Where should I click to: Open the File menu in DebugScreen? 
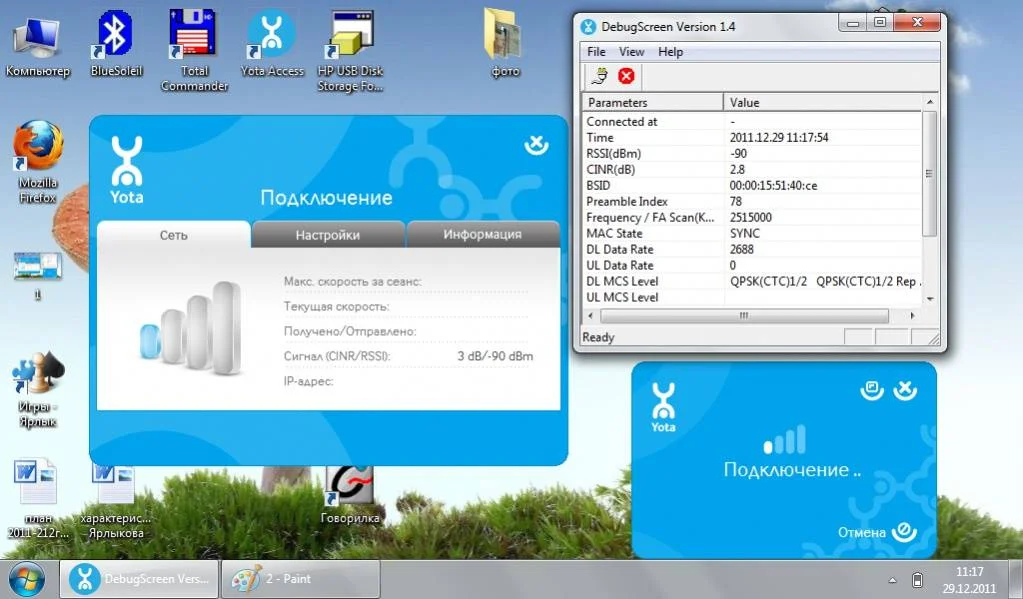click(596, 52)
